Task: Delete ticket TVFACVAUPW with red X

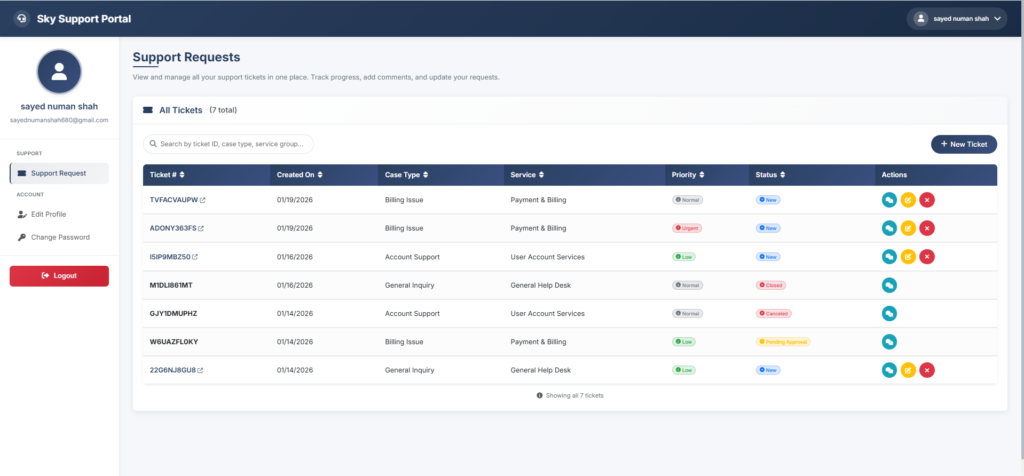Action: pyautogui.click(x=927, y=200)
